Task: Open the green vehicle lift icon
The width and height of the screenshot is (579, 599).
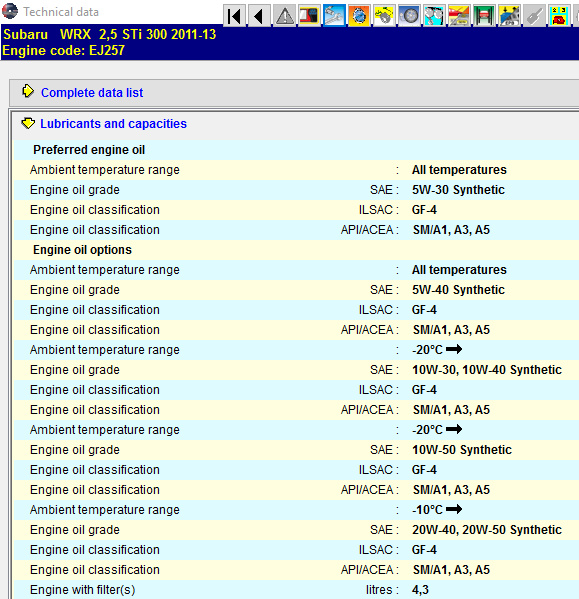Action: click(x=484, y=16)
